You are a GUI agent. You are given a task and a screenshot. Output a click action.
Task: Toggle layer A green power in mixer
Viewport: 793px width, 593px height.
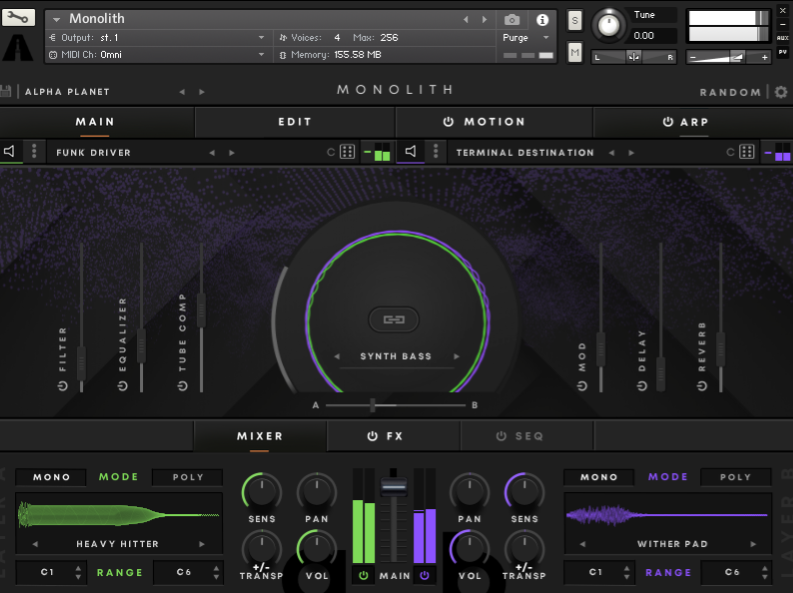pyautogui.click(x=363, y=575)
